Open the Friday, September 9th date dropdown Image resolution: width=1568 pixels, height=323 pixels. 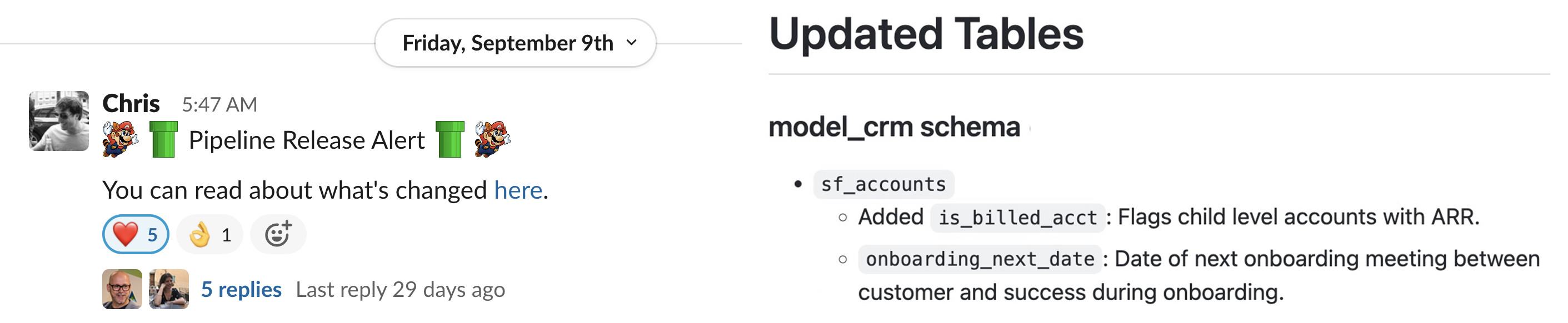(x=515, y=43)
